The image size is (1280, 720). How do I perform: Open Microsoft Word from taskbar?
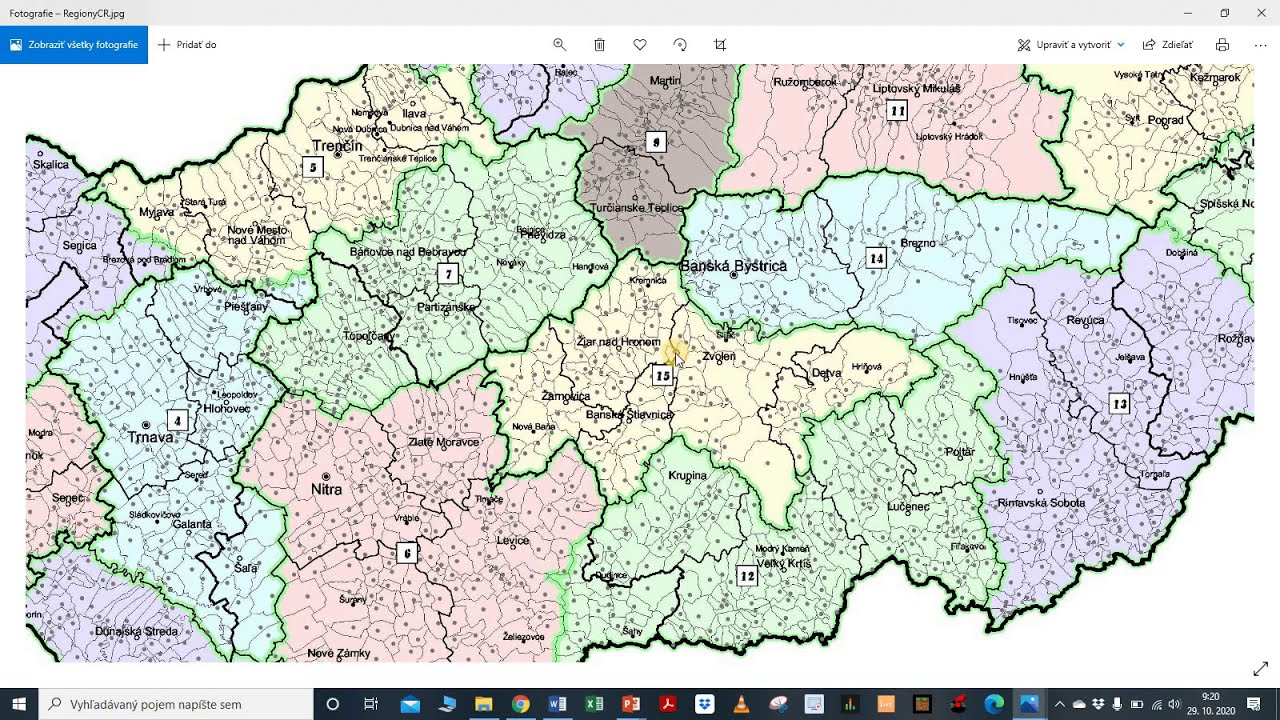(557, 704)
